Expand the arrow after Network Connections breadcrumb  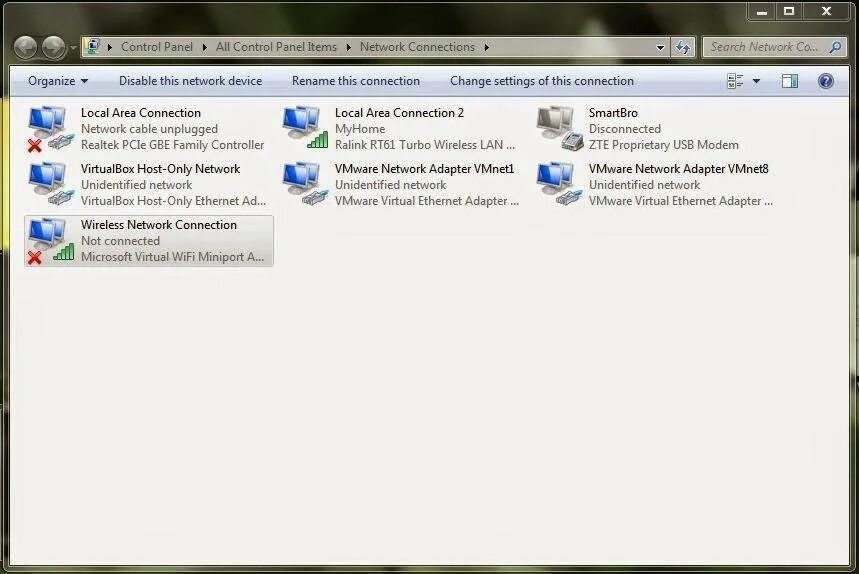click(486, 48)
